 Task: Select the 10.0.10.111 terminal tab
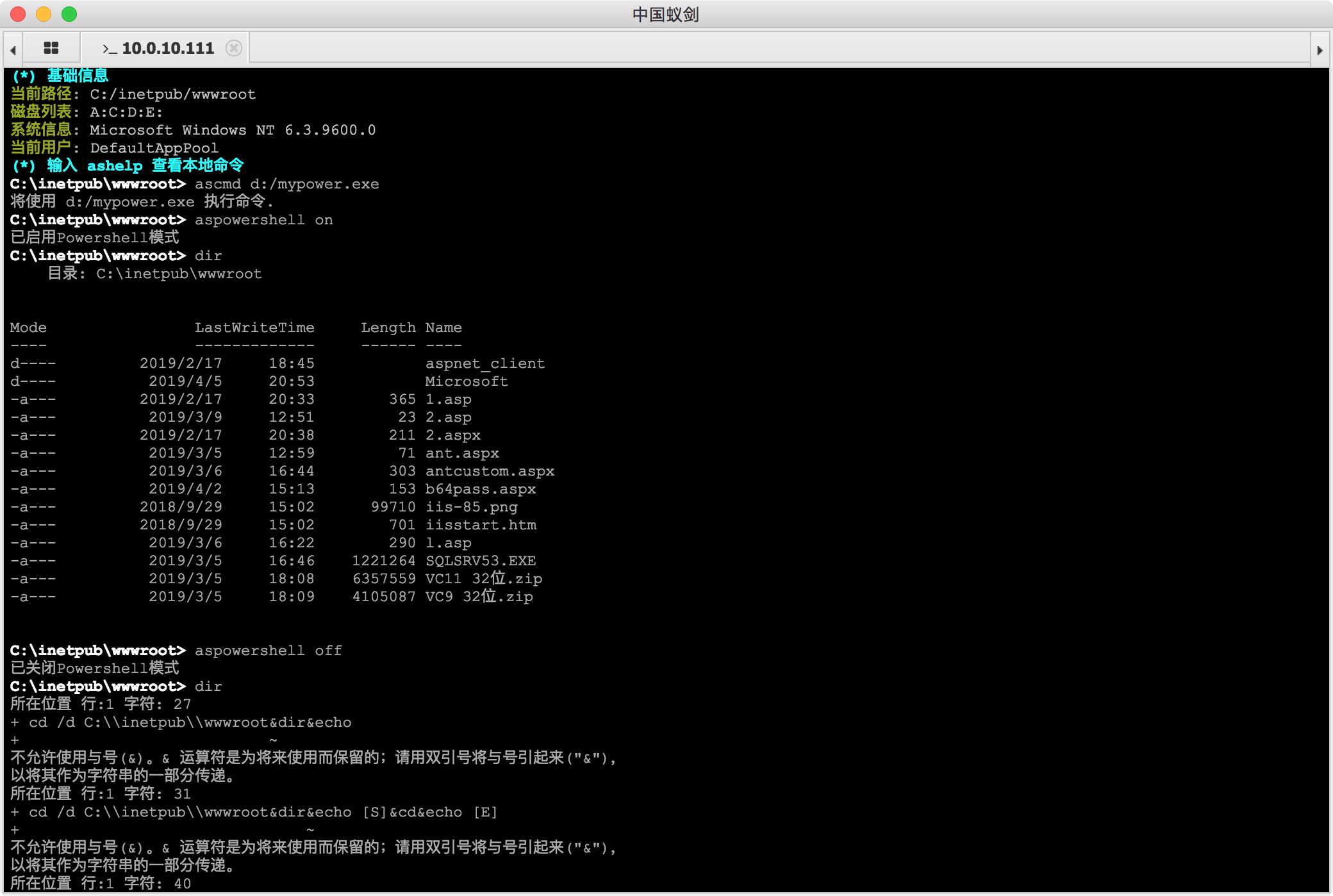pos(167,48)
